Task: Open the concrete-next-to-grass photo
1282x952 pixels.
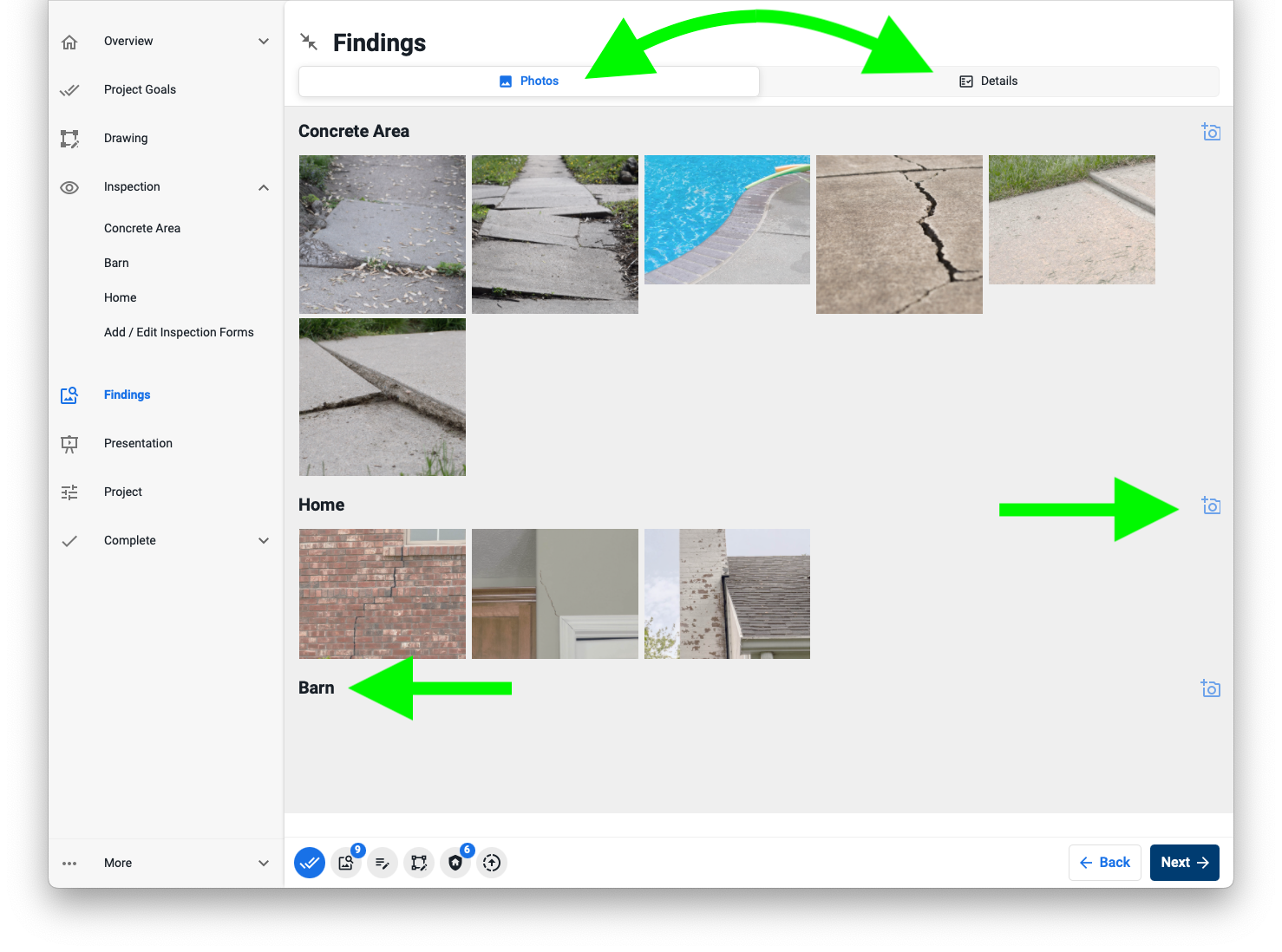Action: [1072, 220]
